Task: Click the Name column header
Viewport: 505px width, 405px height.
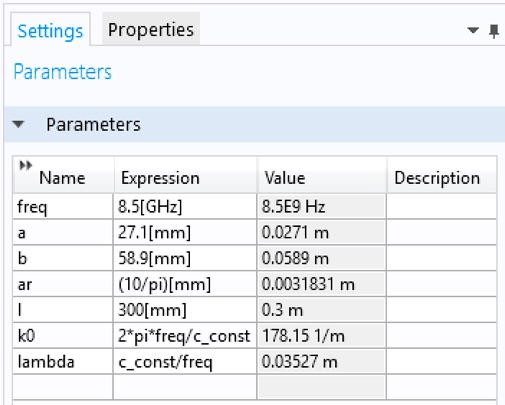Action: pyautogui.click(x=63, y=175)
